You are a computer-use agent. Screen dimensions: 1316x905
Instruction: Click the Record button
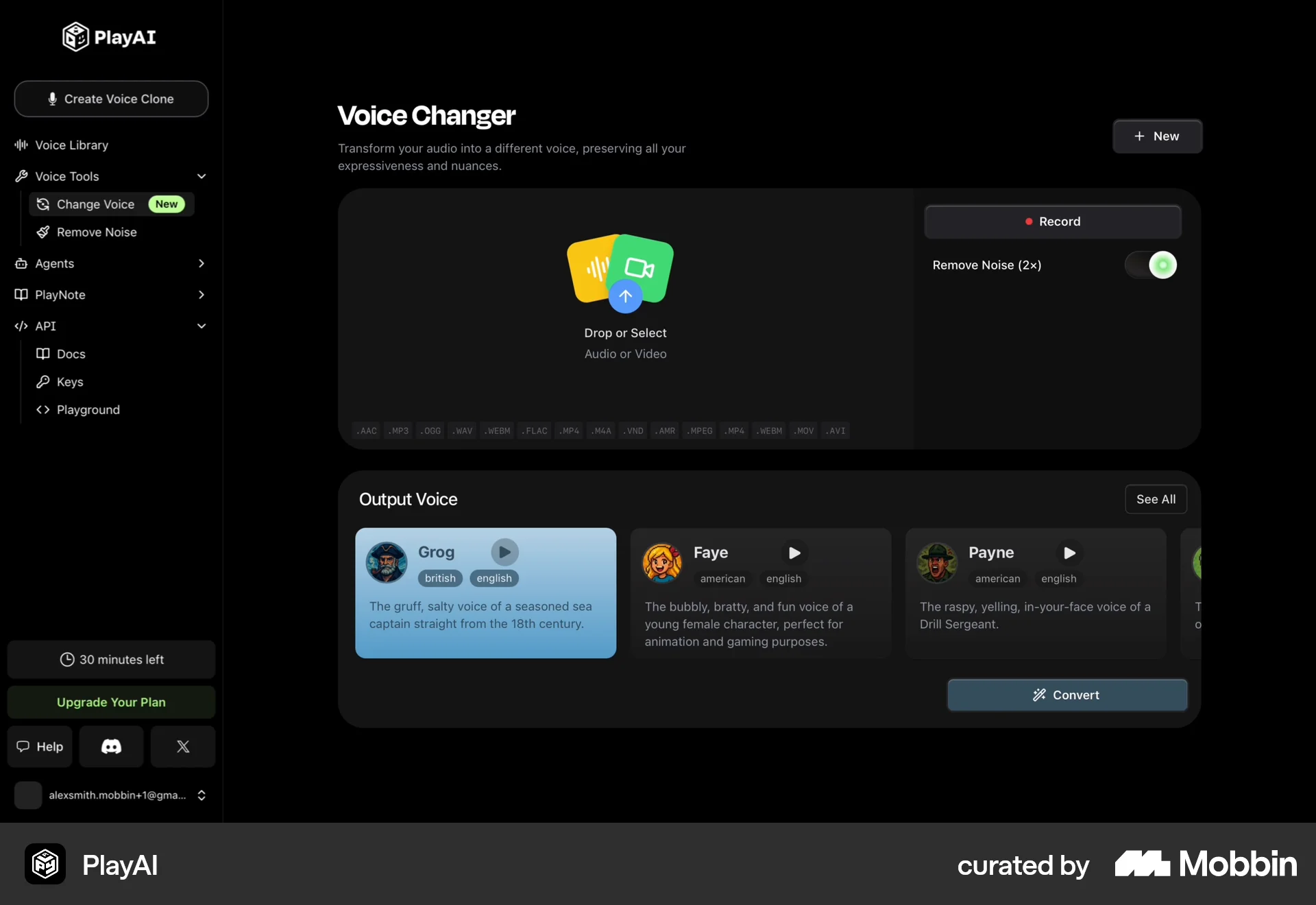click(x=1053, y=221)
